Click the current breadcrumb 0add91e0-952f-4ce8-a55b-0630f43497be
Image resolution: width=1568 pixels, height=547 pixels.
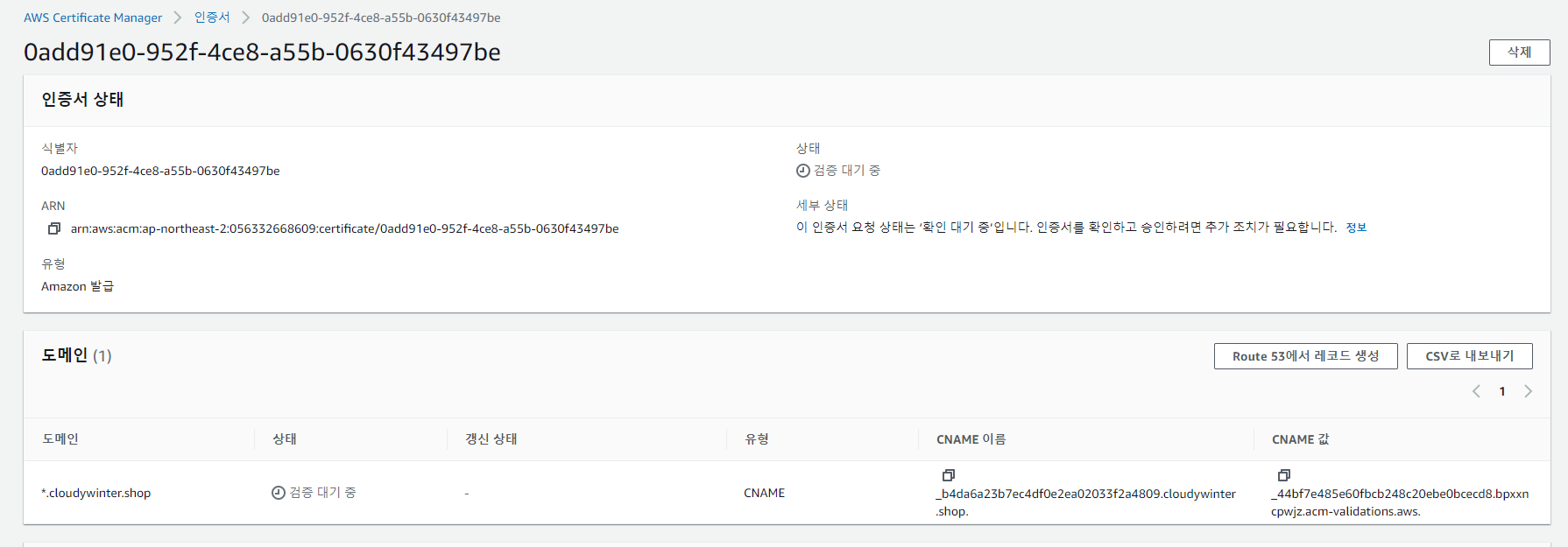381,18
